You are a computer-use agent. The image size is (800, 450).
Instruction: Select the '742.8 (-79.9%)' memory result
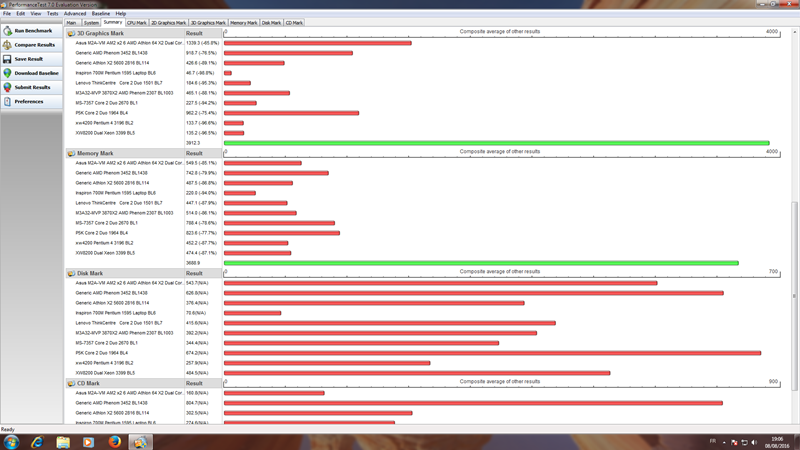(x=202, y=173)
